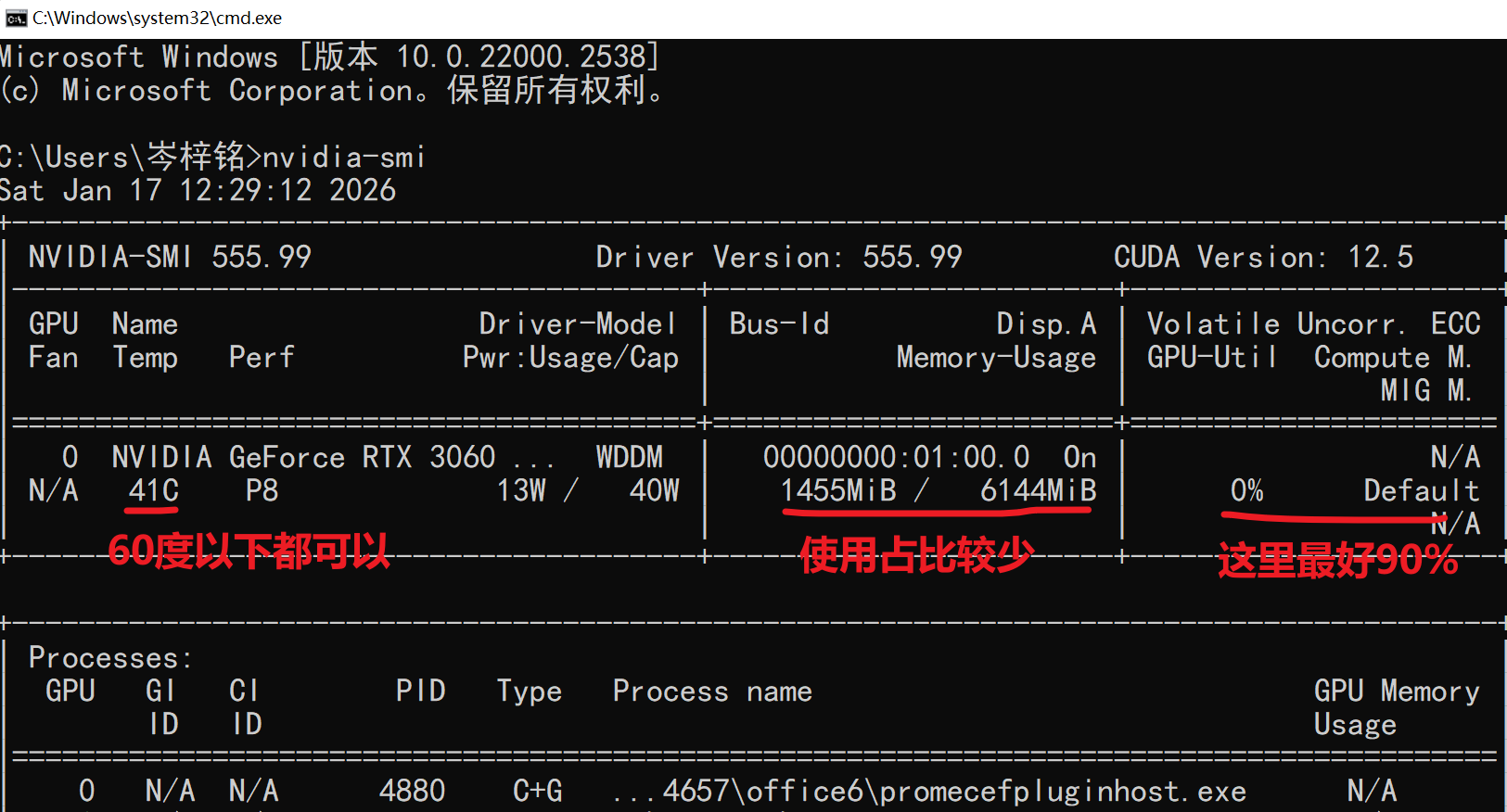Click the Disp.A column header
Viewport: 1507px width, 812px height.
(x=1046, y=324)
